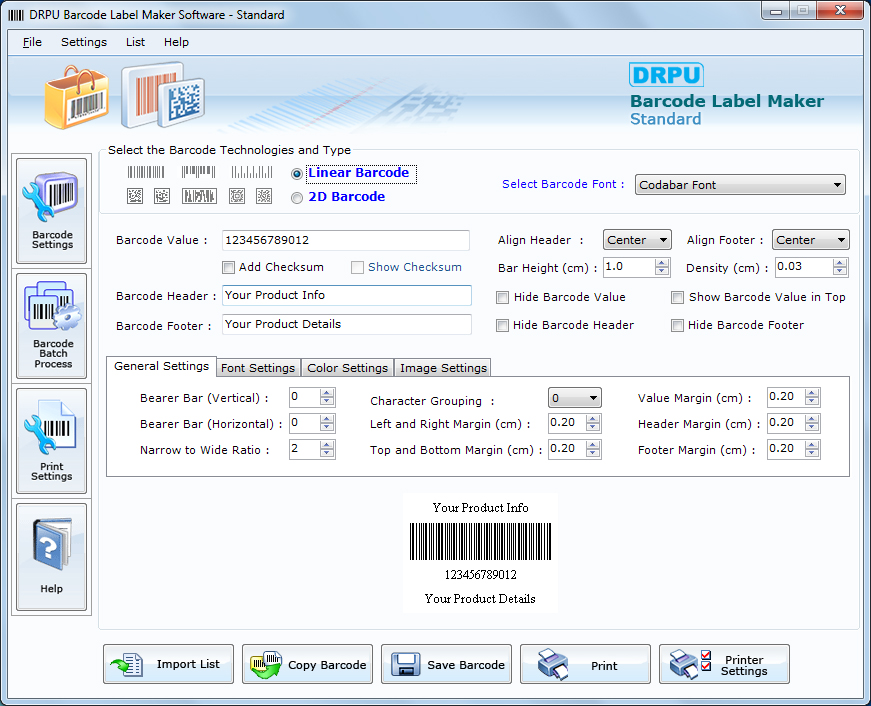
Task: Click the Top and Bottom Margin spinner arrows
Action: [x=593, y=449]
